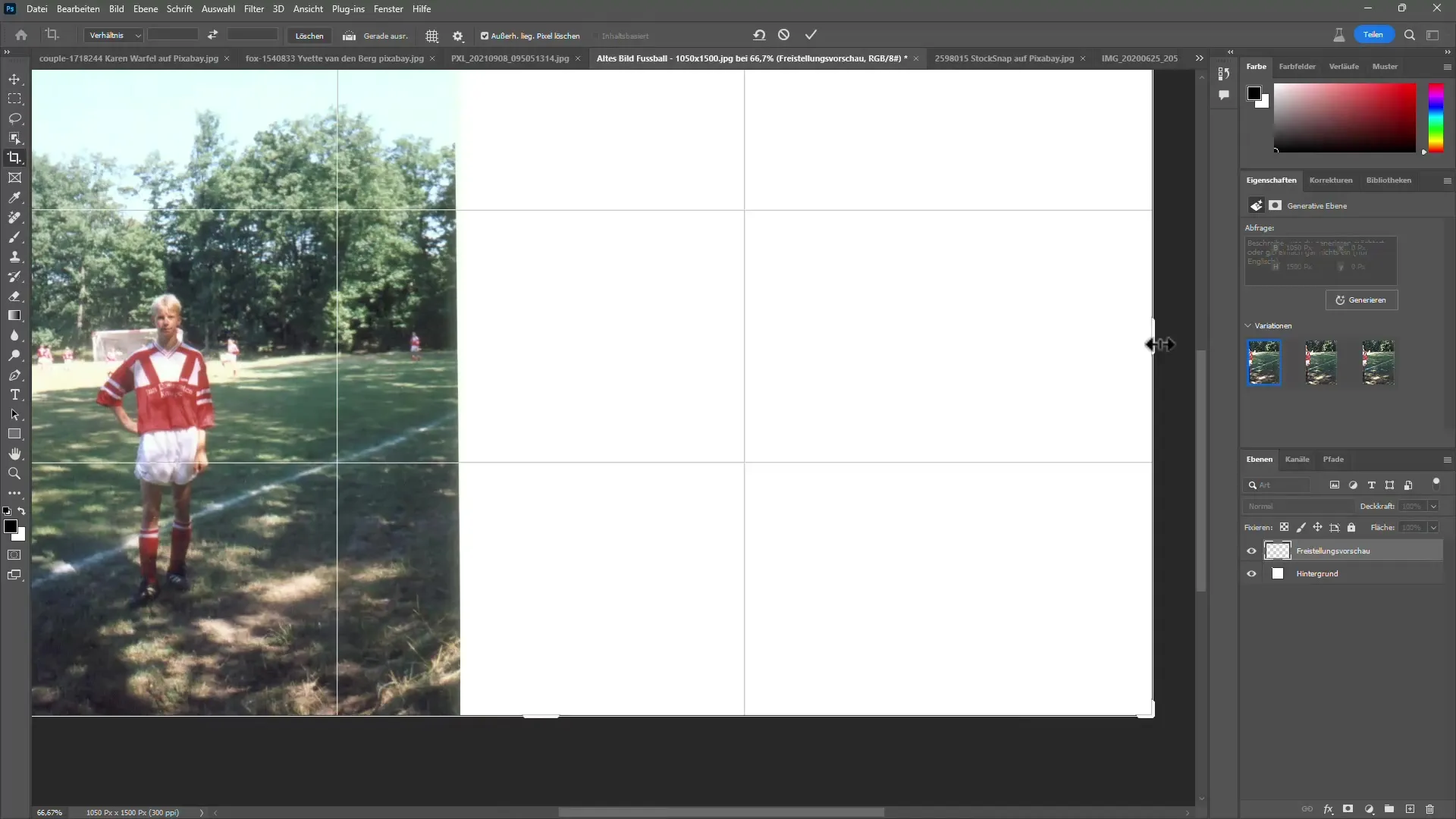1456x819 pixels.
Task: Click the Löschen button
Action: [x=309, y=36]
